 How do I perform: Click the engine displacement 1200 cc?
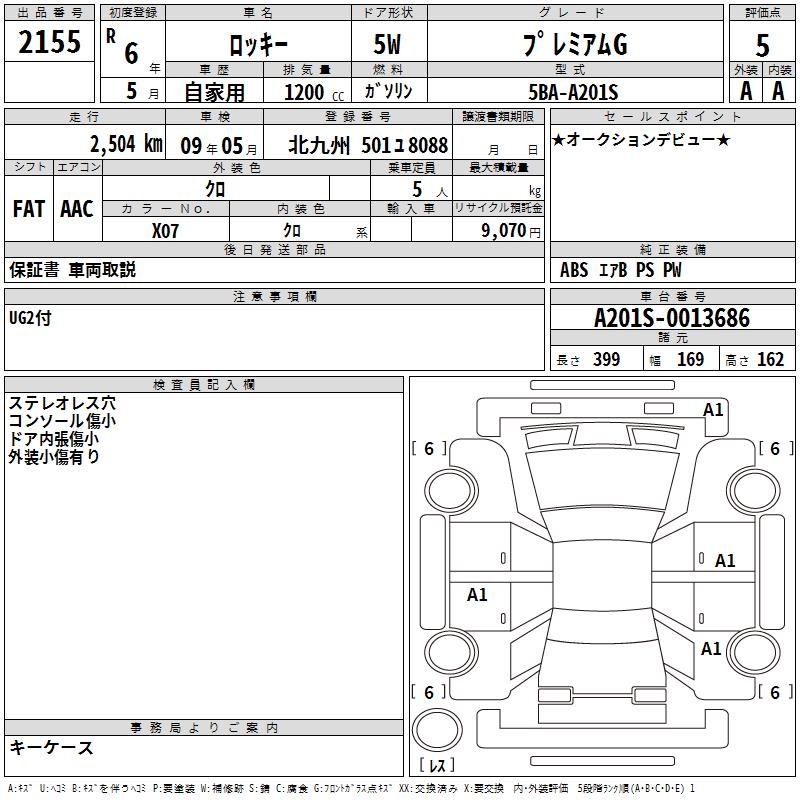click(x=314, y=92)
